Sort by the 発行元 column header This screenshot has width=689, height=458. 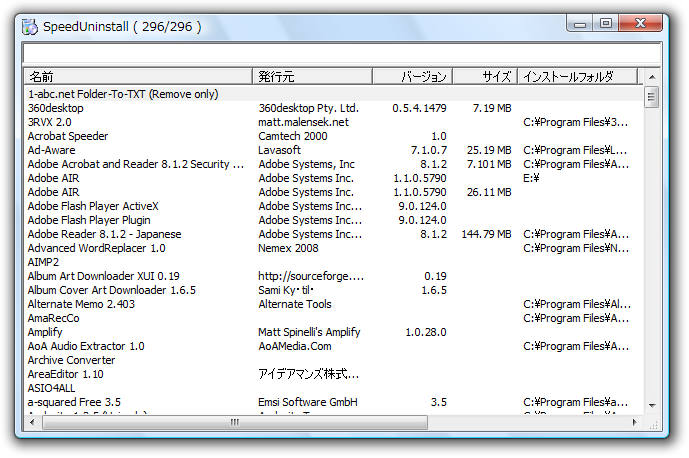click(x=312, y=76)
